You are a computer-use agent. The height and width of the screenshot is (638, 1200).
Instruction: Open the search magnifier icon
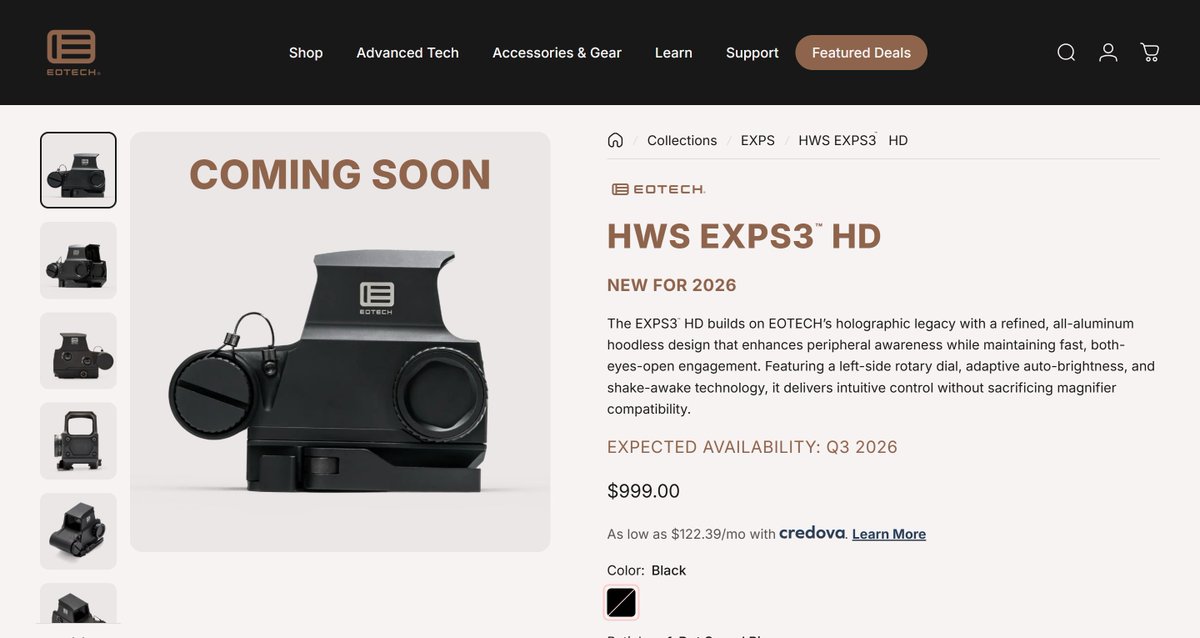pyautogui.click(x=1066, y=52)
